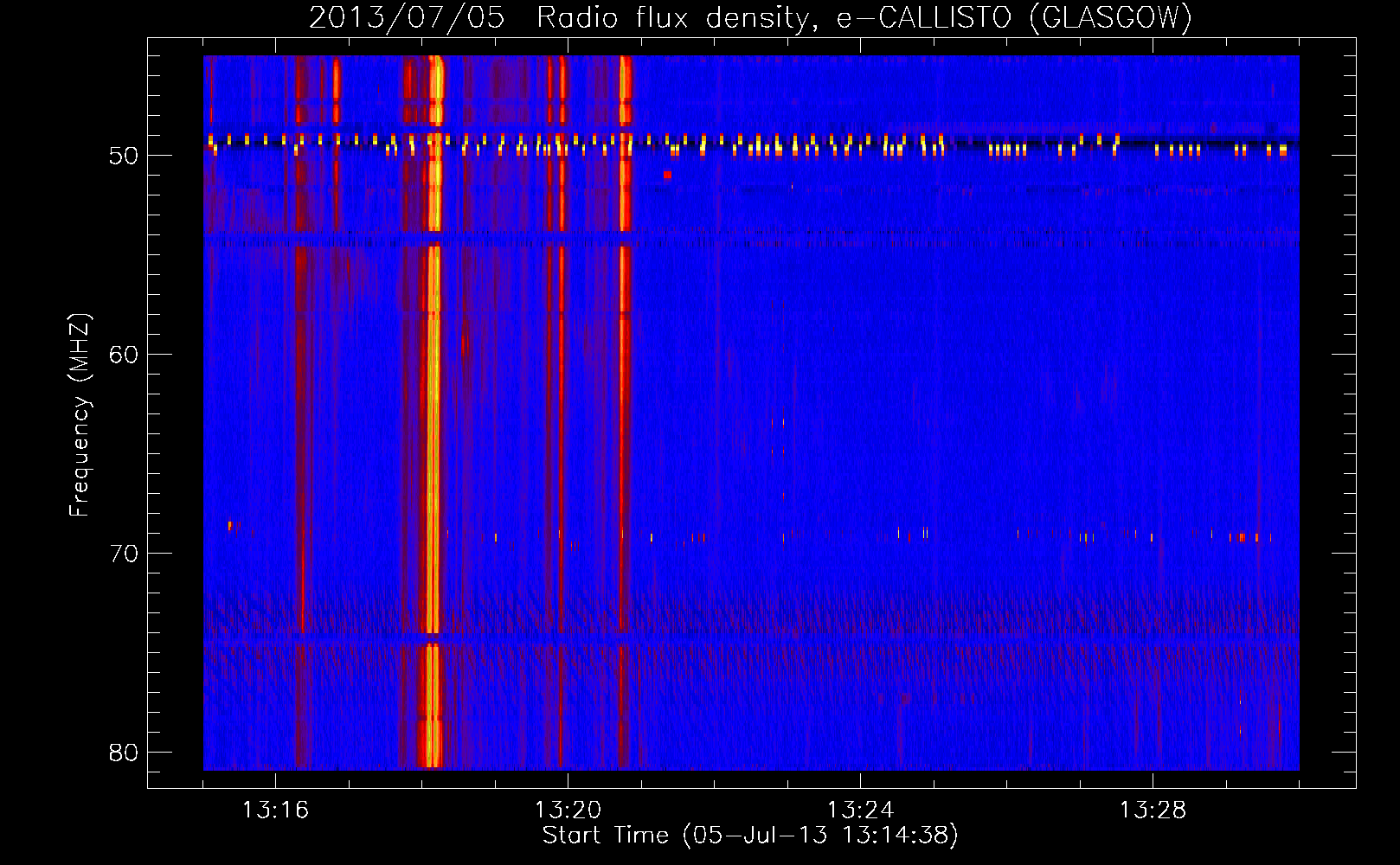This screenshot has height=865, width=1400.
Task: Select the 13:16 time tick label
Action: [x=275, y=811]
